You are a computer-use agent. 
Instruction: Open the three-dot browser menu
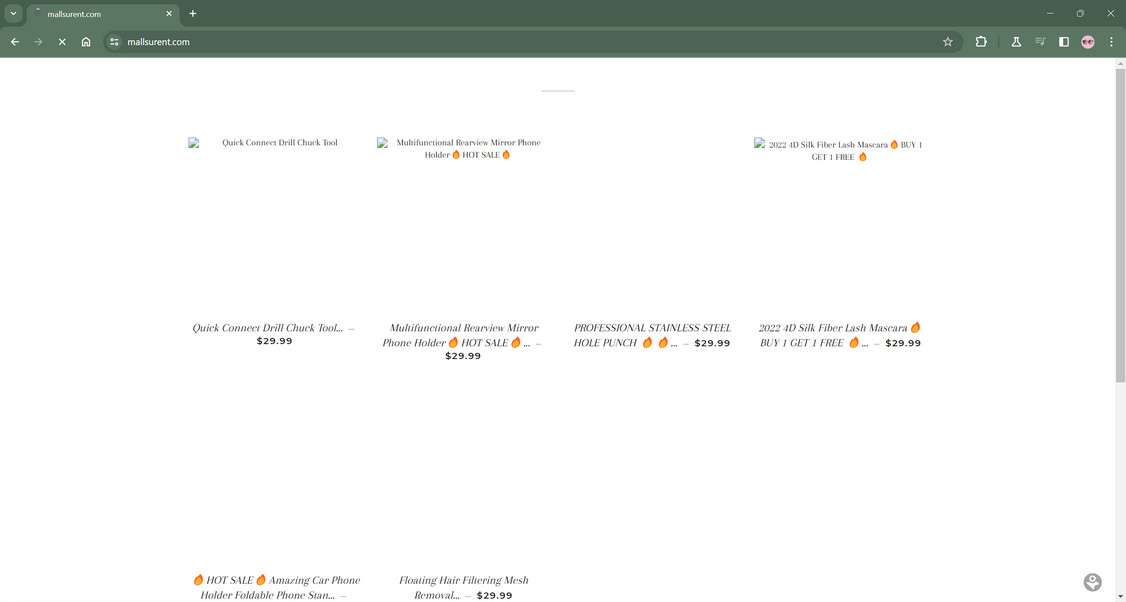coord(1111,42)
